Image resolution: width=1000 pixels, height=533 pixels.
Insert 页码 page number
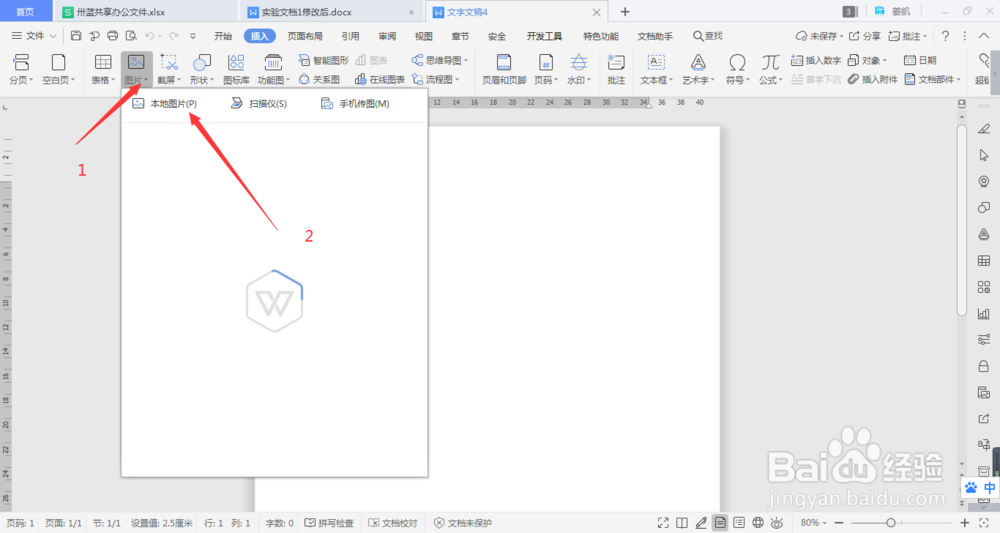coord(546,69)
